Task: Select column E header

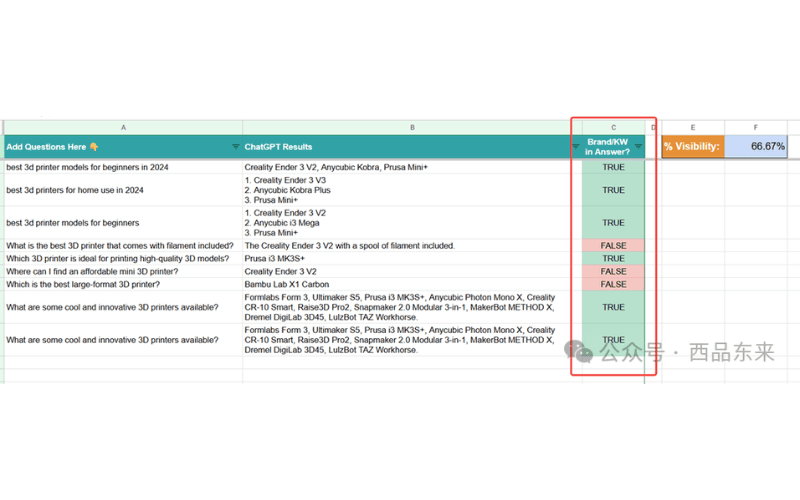Action: click(x=693, y=128)
